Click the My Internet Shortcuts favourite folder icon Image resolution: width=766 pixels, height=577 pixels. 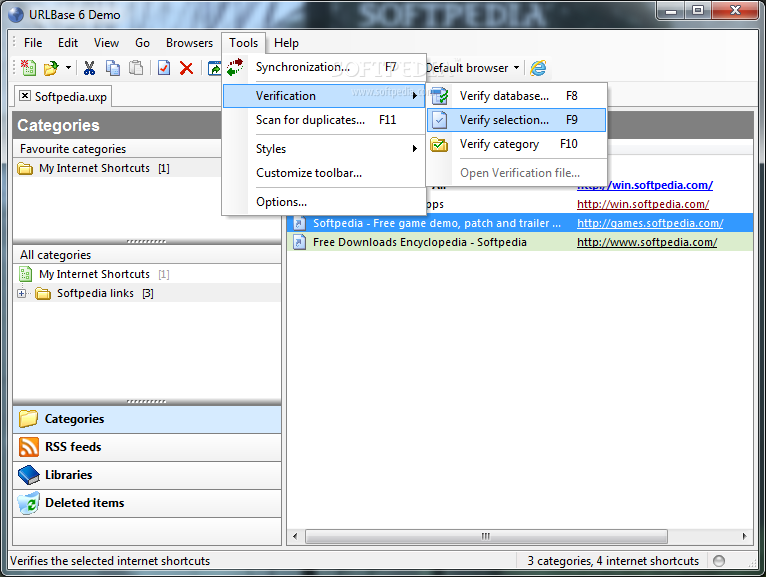[25, 169]
